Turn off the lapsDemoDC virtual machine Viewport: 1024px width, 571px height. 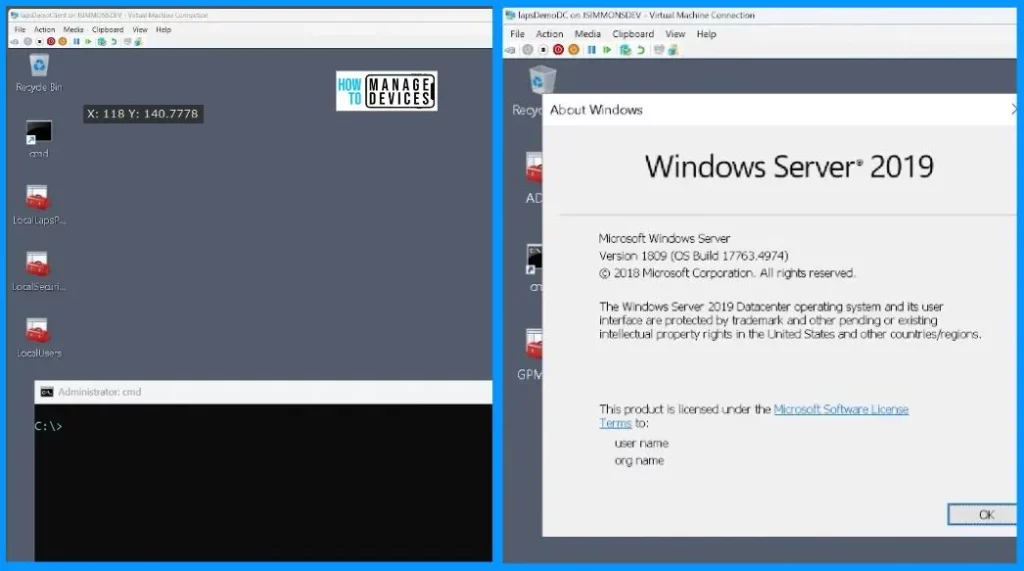tap(543, 50)
